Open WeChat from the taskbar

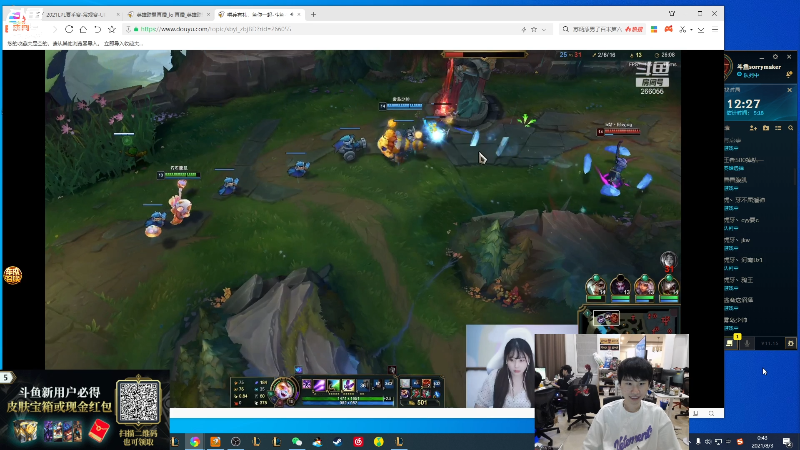297,441
